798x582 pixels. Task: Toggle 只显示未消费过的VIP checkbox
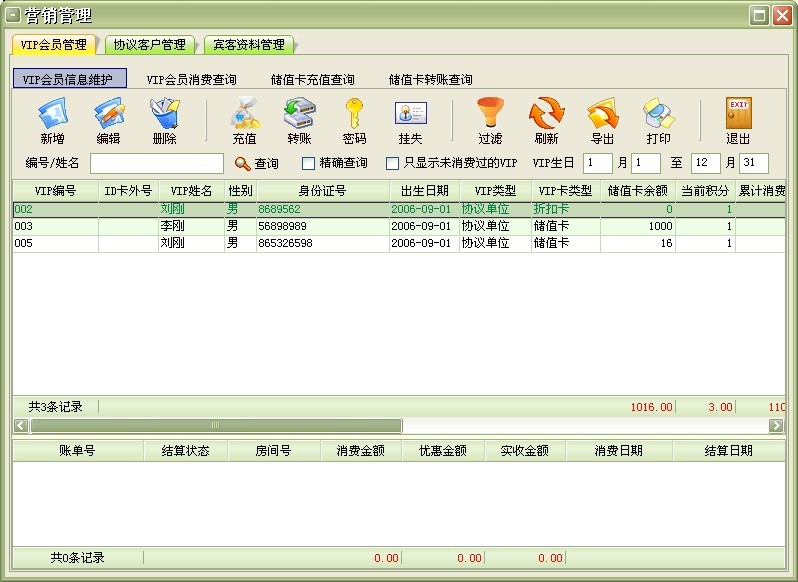[x=393, y=163]
